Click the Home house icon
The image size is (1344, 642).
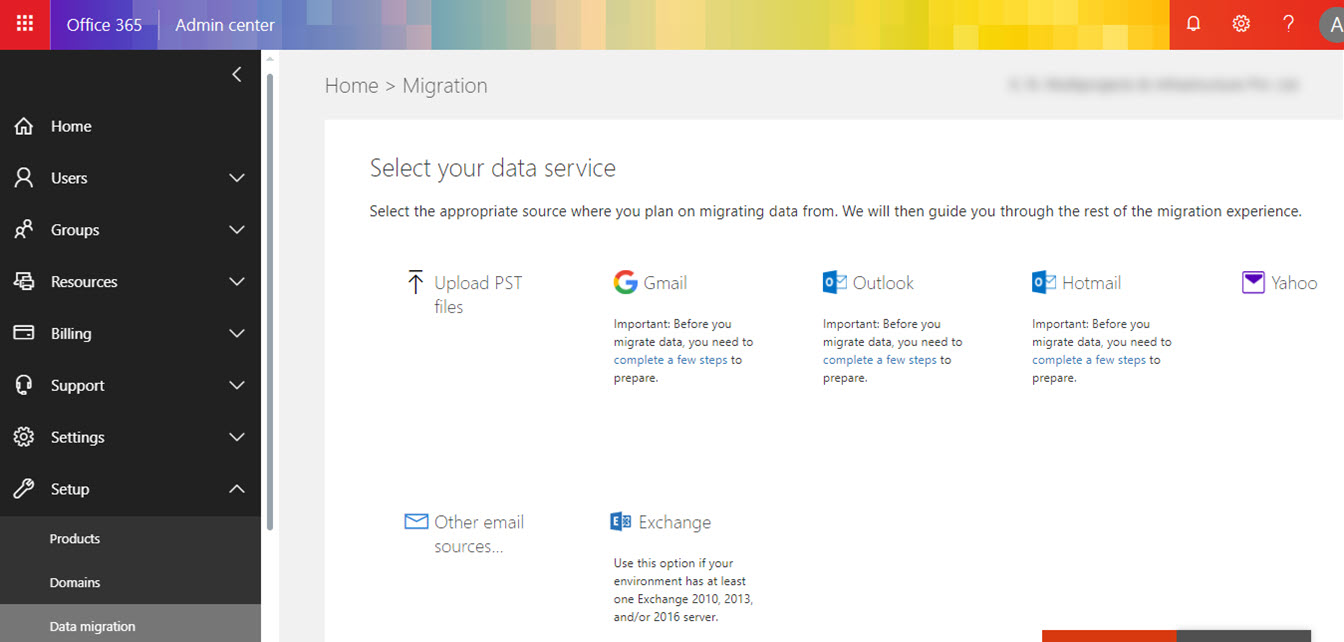[x=24, y=126]
